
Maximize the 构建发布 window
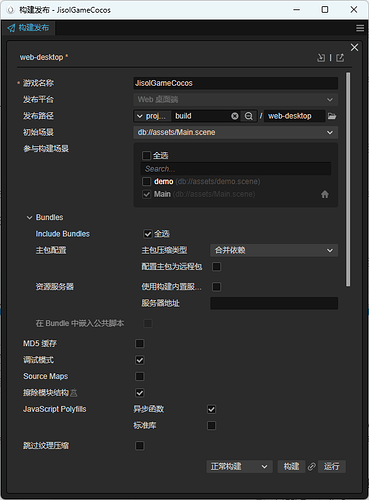(x=325, y=10)
